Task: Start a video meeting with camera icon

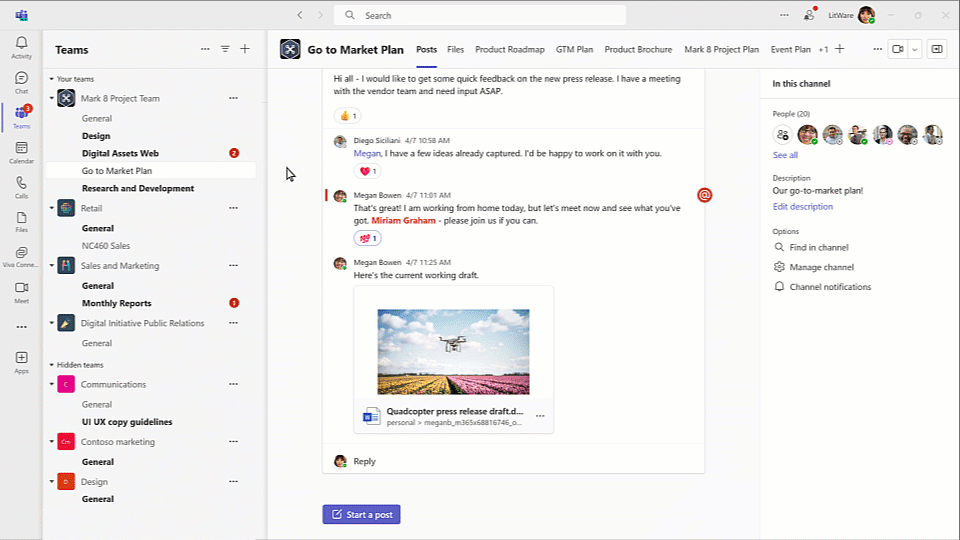Action: coord(897,49)
